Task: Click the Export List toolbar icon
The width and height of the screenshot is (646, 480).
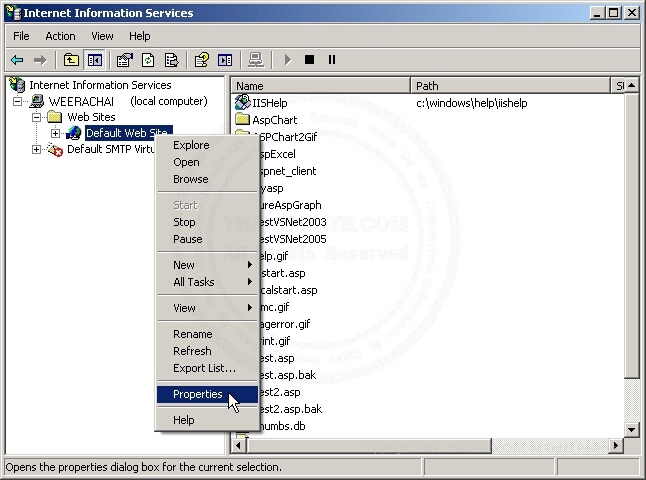Action: (x=171, y=61)
